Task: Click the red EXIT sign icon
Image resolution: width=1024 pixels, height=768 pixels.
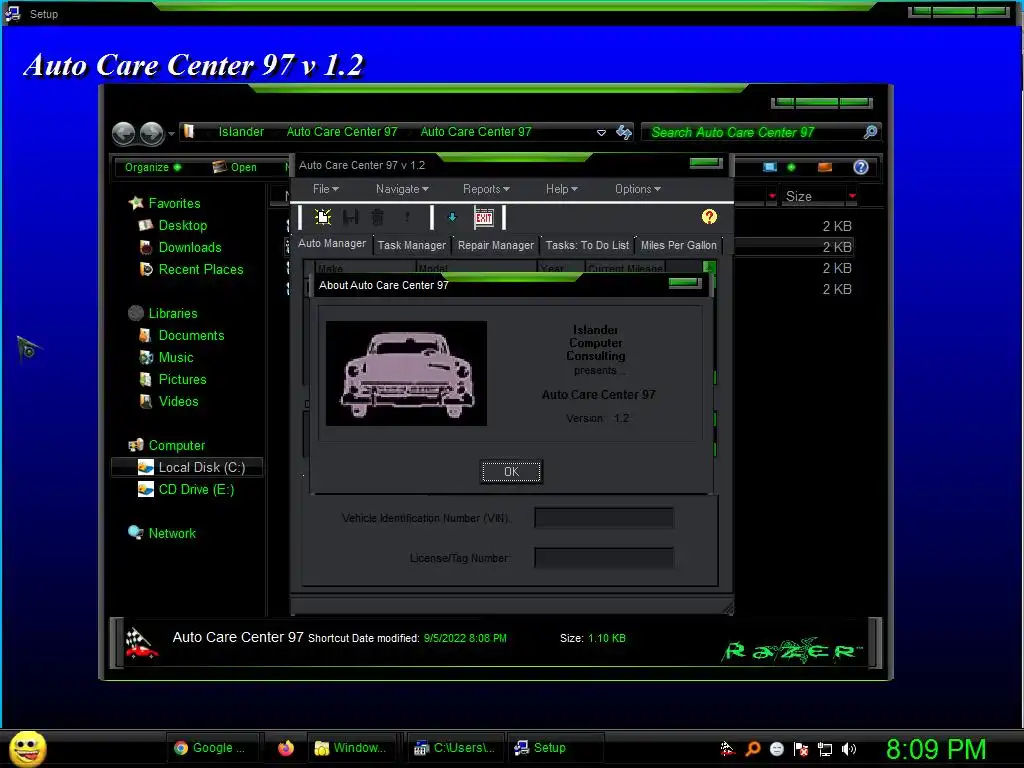Action: [x=484, y=217]
